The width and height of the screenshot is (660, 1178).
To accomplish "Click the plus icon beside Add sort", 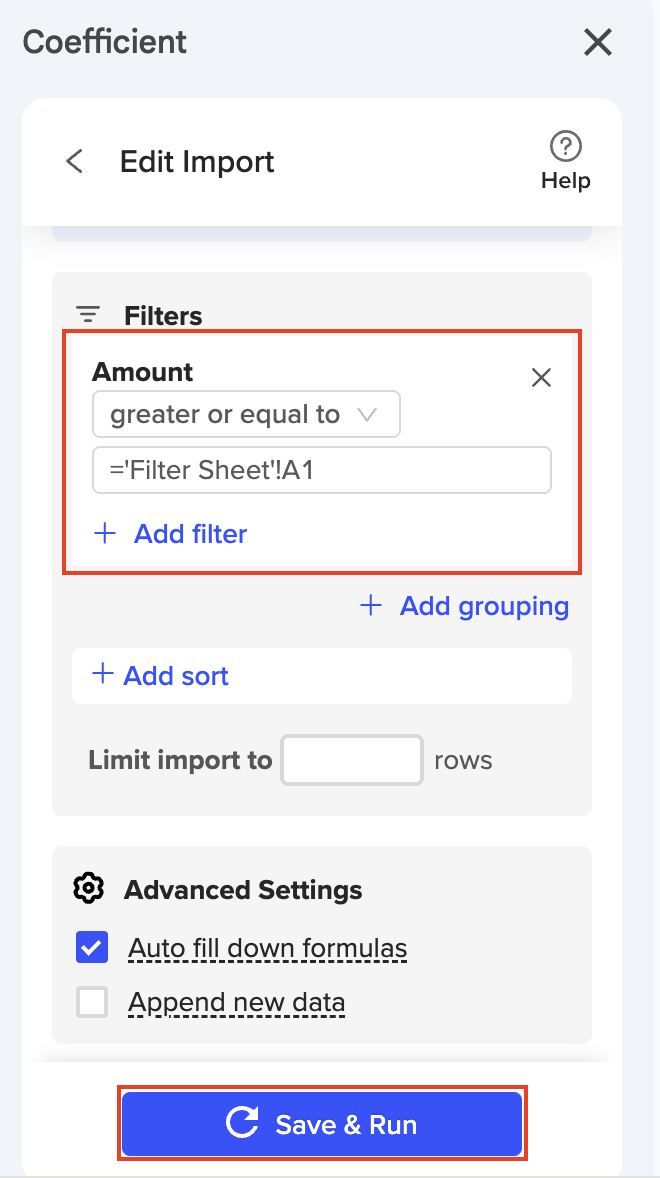I will (102, 675).
